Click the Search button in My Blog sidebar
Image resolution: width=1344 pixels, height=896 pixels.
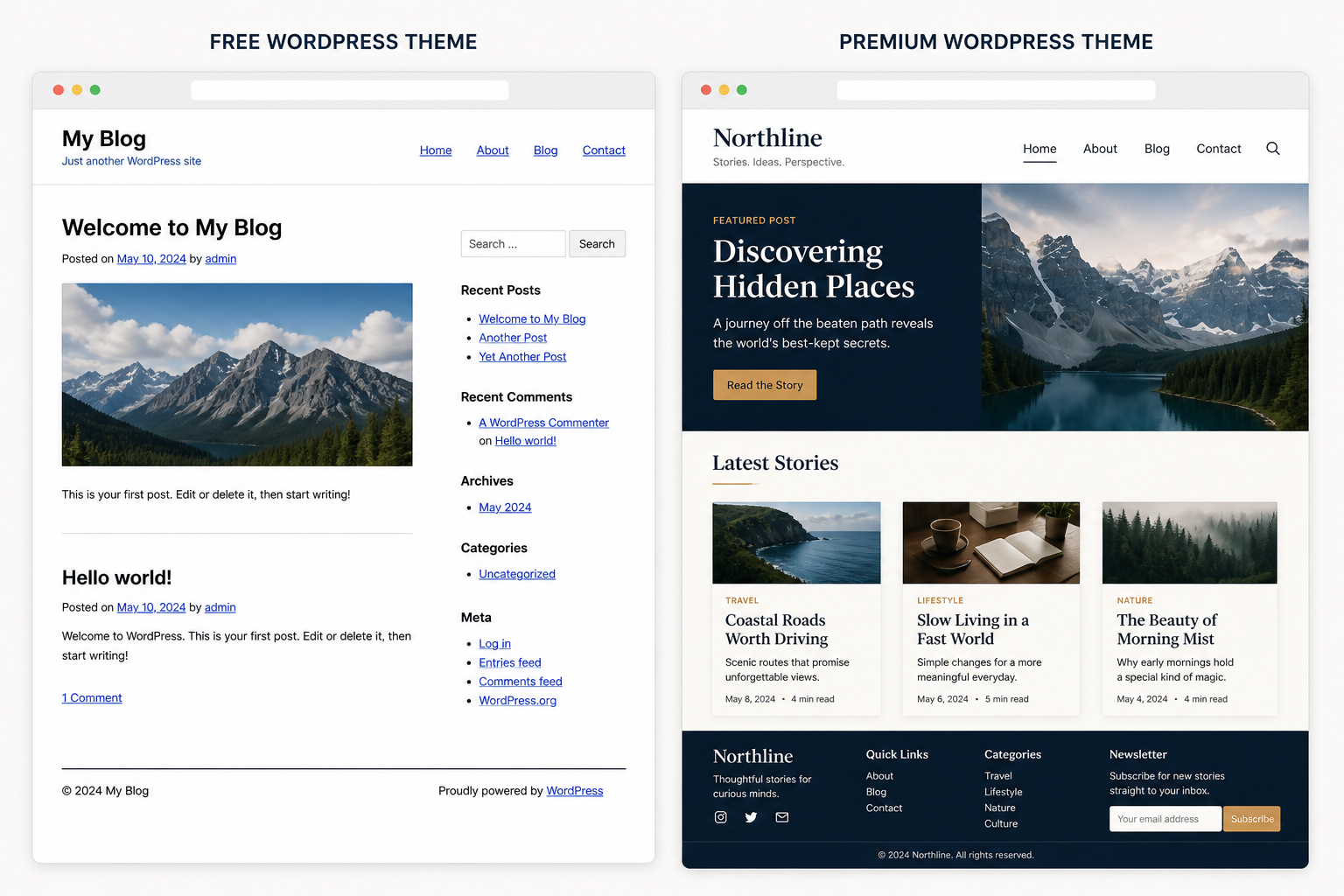[x=597, y=244]
